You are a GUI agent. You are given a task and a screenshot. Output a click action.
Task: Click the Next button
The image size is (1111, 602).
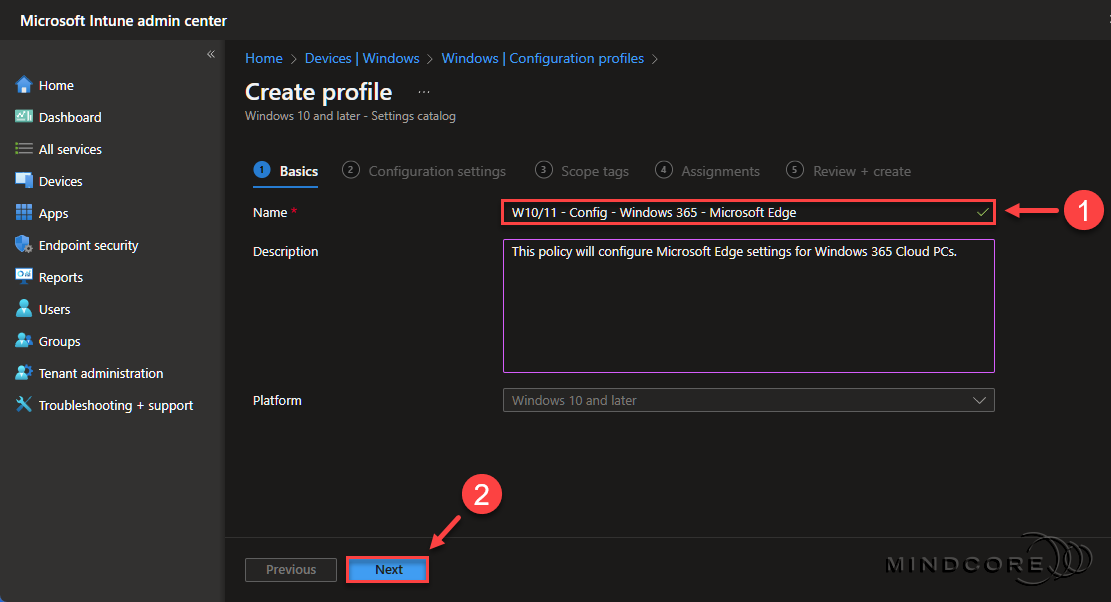(x=388, y=570)
